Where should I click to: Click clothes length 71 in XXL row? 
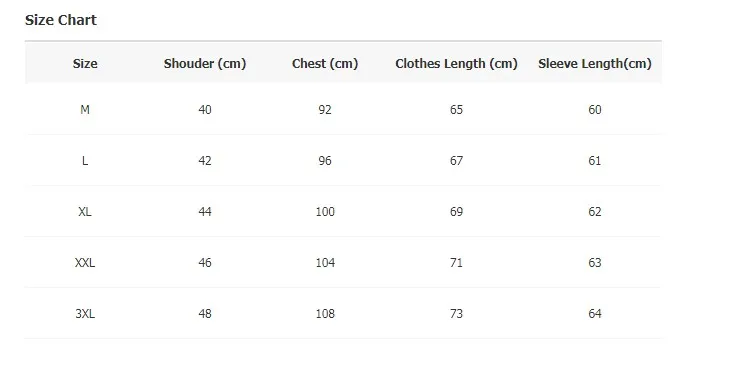tap(456, 263)
